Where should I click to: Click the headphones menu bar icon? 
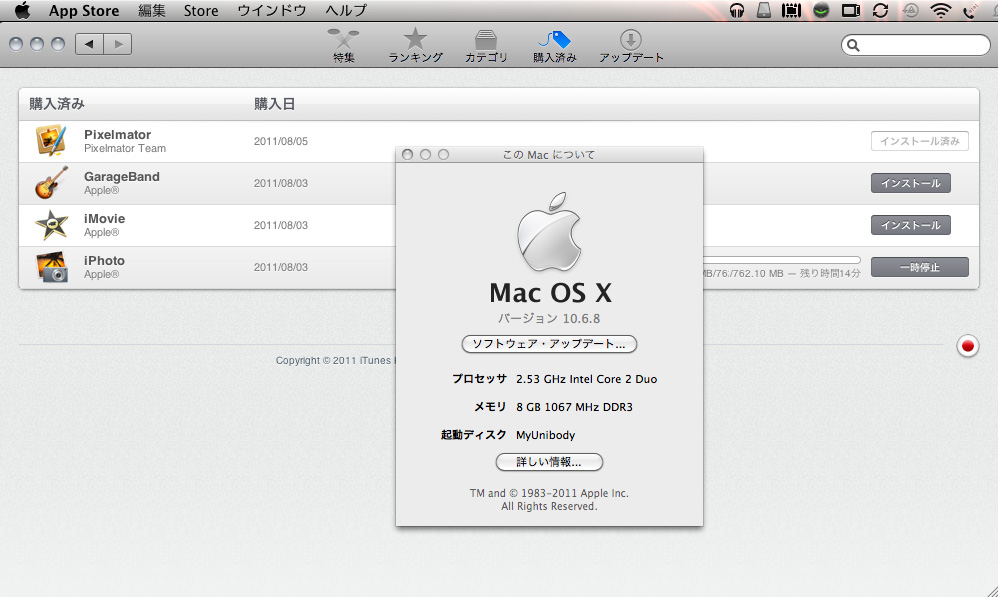(737, 10)
